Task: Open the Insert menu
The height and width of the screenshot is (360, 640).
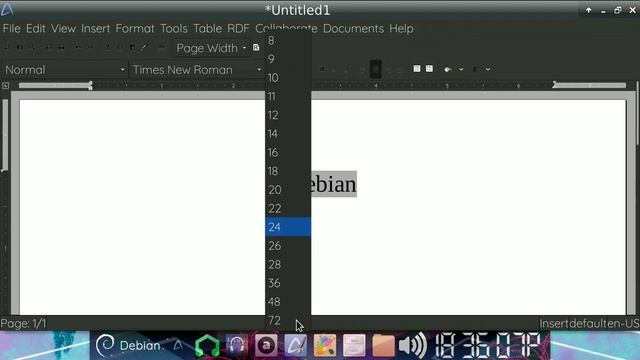Action: point(96,29)
